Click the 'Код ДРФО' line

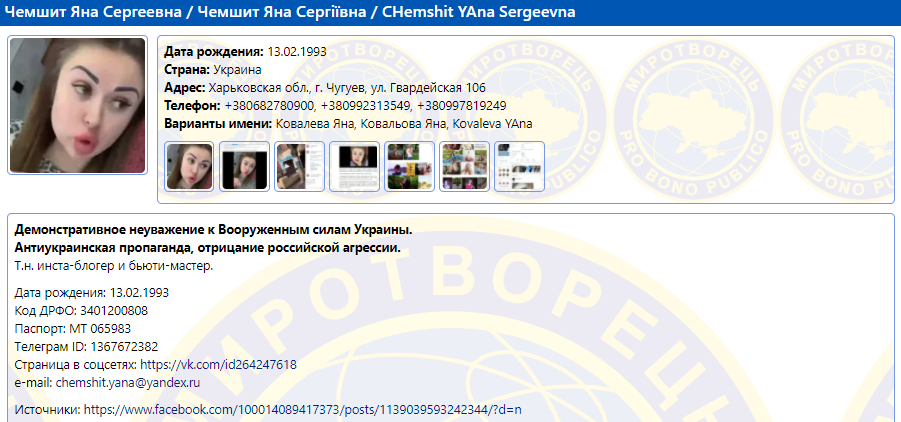point(81,310)
